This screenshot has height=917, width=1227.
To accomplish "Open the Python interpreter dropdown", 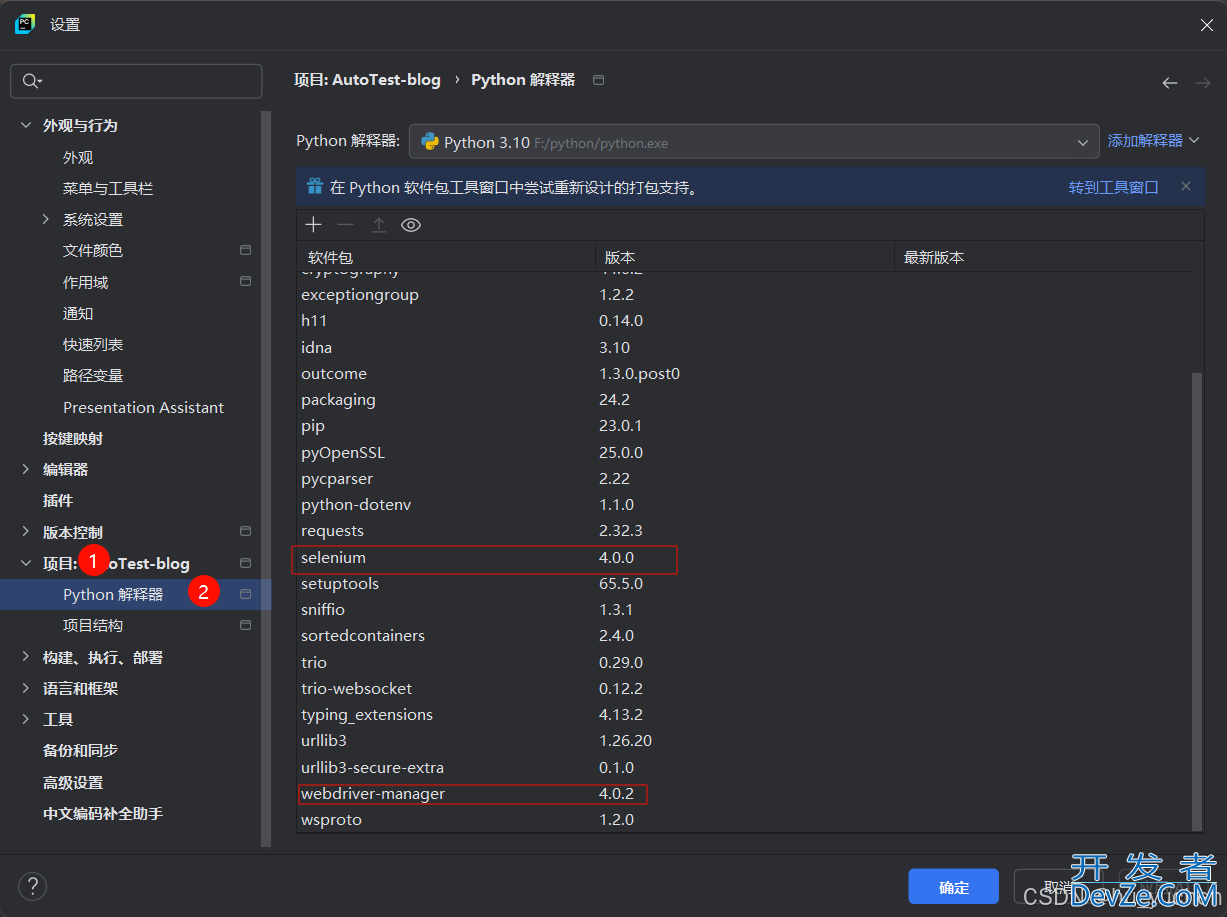I will point(754,142).
